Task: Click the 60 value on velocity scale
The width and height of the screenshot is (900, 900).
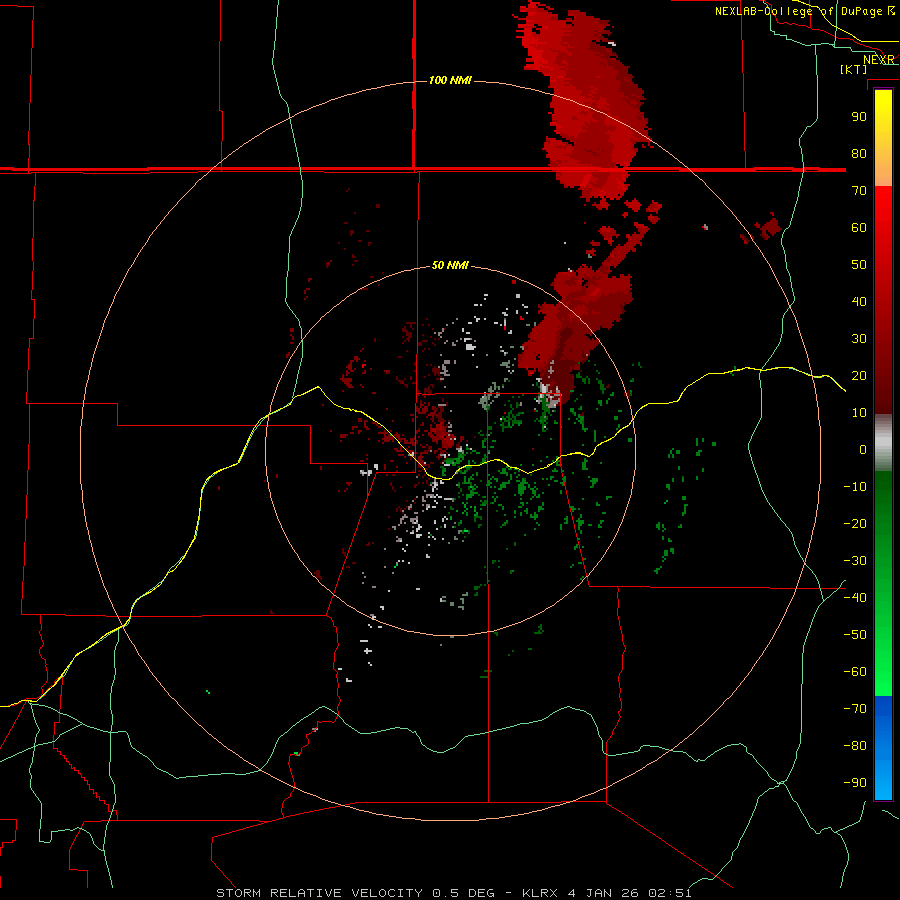Action: pos(859,227)
